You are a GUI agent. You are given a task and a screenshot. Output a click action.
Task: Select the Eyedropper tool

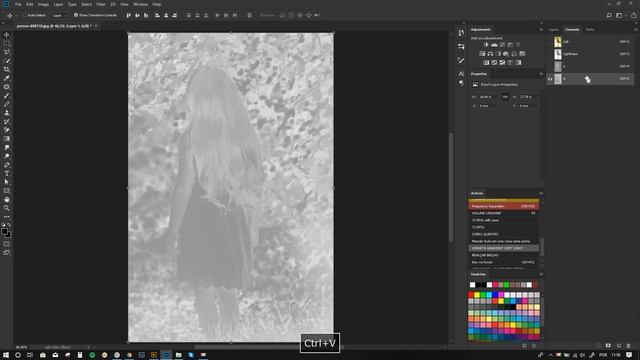pos(7,78)
